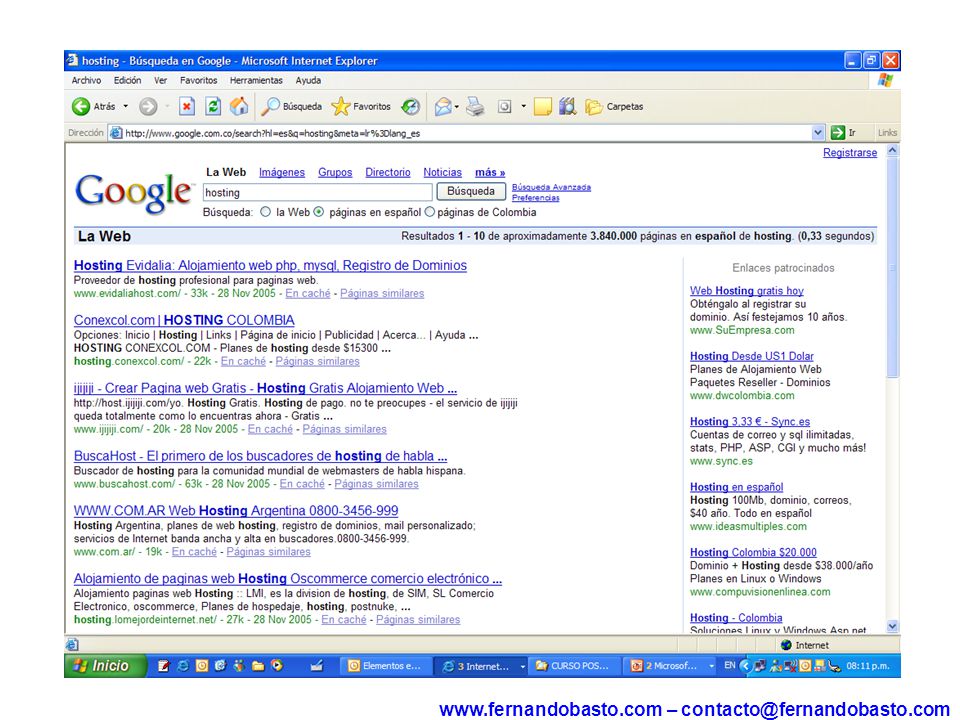Click the vertical scrollbar up arrow
This screenshot has width=960, height=720.
(x=892, y=151)
